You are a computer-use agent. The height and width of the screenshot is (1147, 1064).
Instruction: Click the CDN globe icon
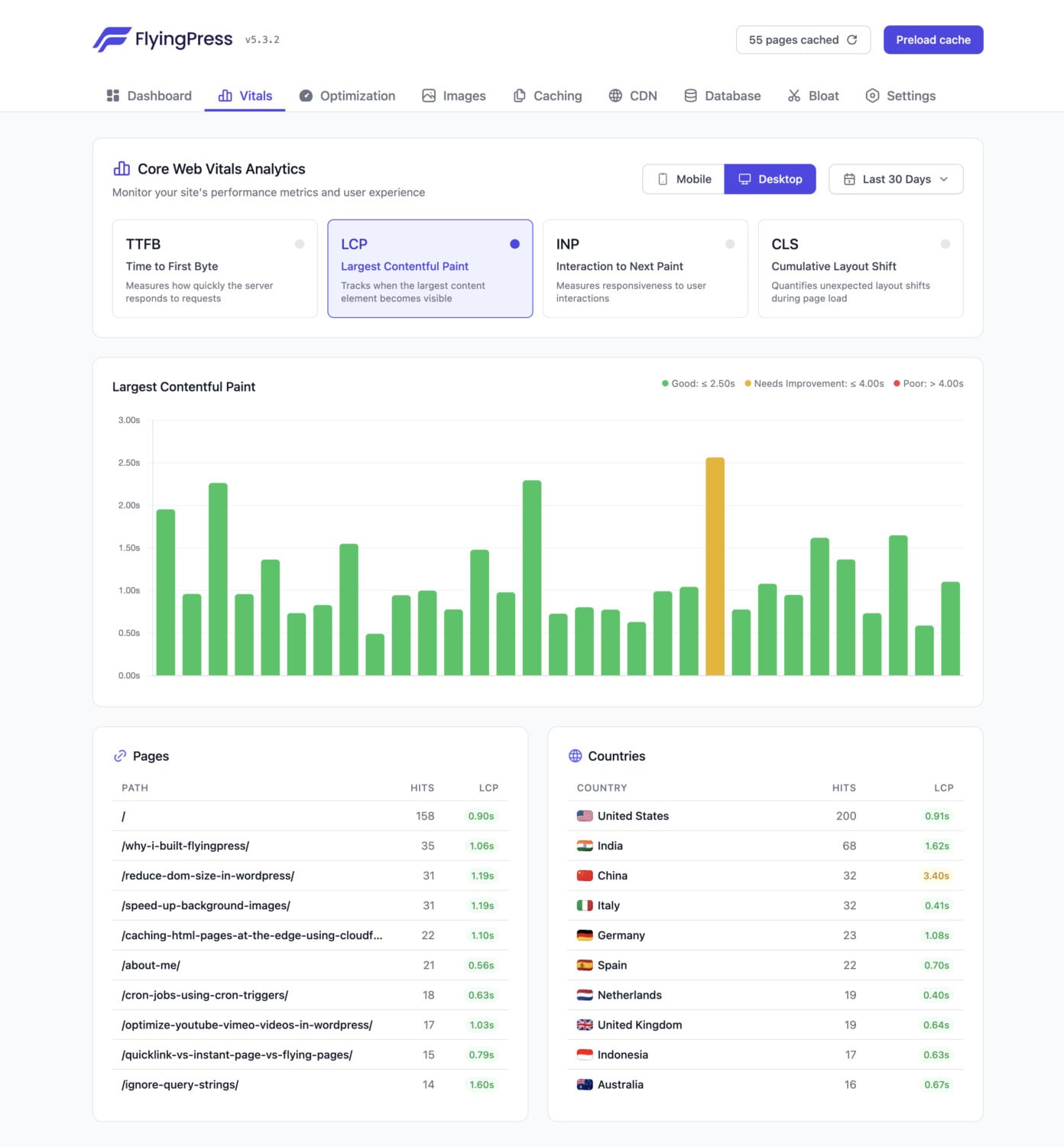tap(615, 96)
